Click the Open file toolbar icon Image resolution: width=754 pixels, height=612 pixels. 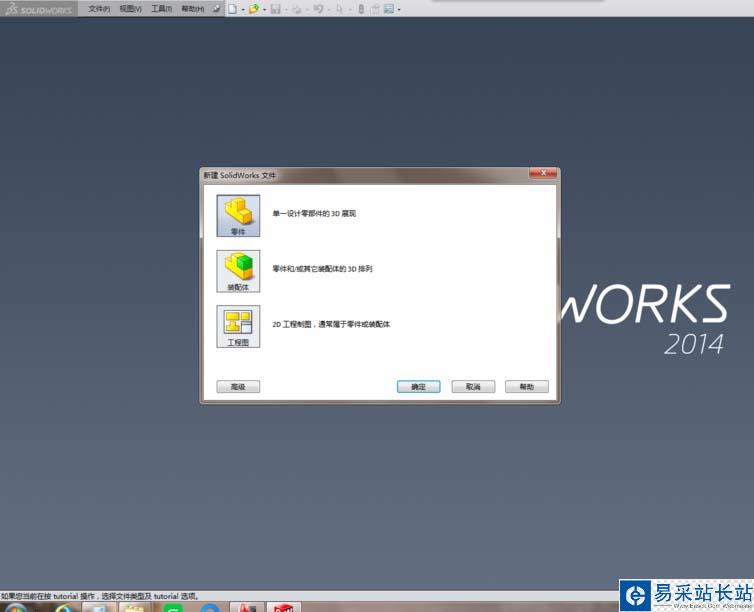pyautogui.click(x=254, y=9)
